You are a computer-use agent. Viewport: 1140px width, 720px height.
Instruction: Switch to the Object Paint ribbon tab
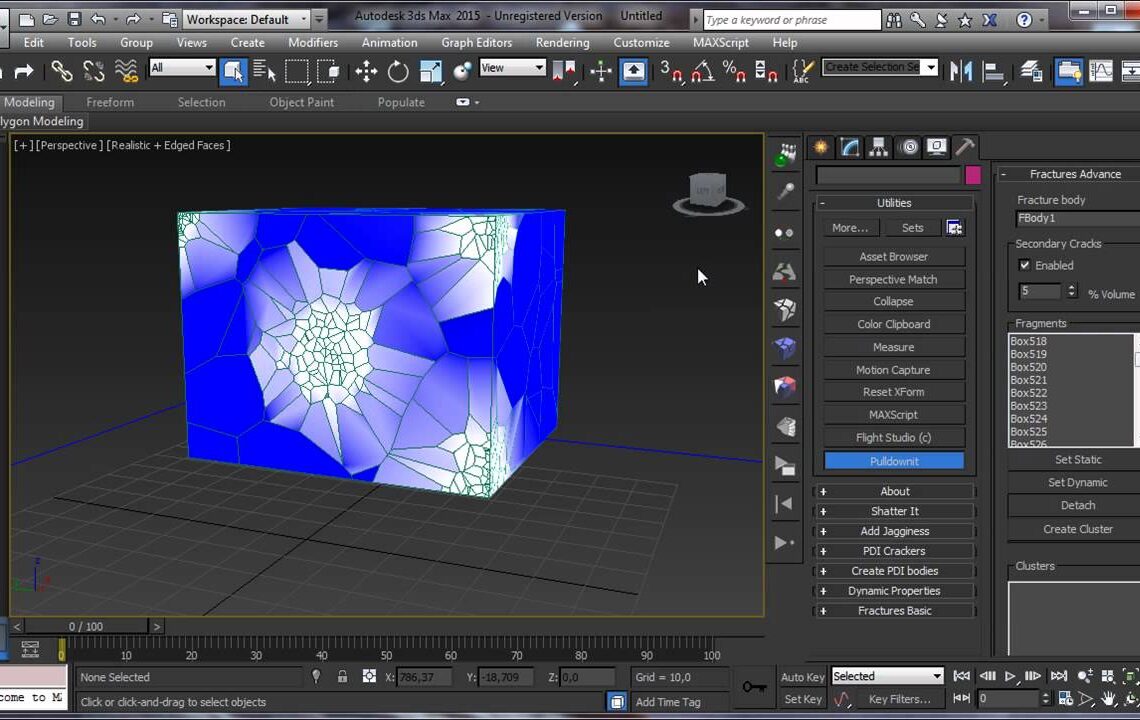pyautogui.click(x=300, y=102)
